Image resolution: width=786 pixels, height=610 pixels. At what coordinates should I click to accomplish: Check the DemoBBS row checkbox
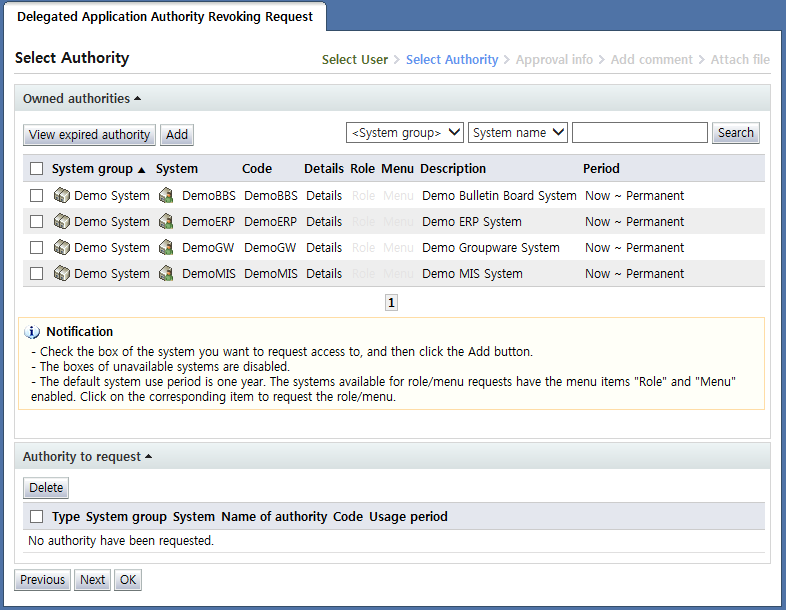pos(37,196)
